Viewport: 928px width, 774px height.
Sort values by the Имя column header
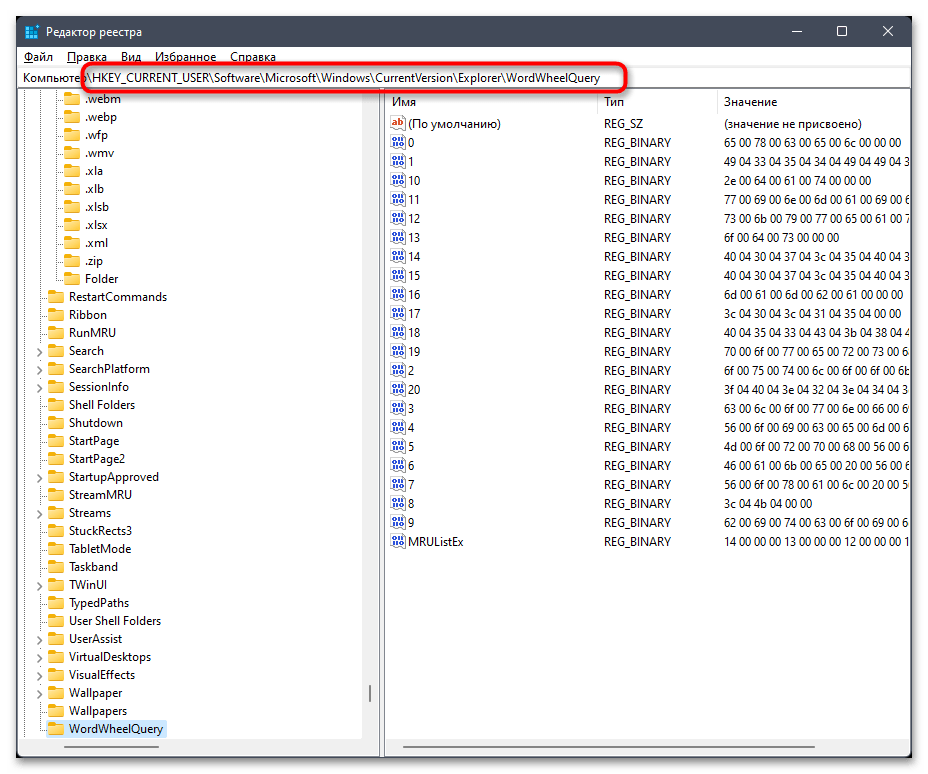pos(491,102)
